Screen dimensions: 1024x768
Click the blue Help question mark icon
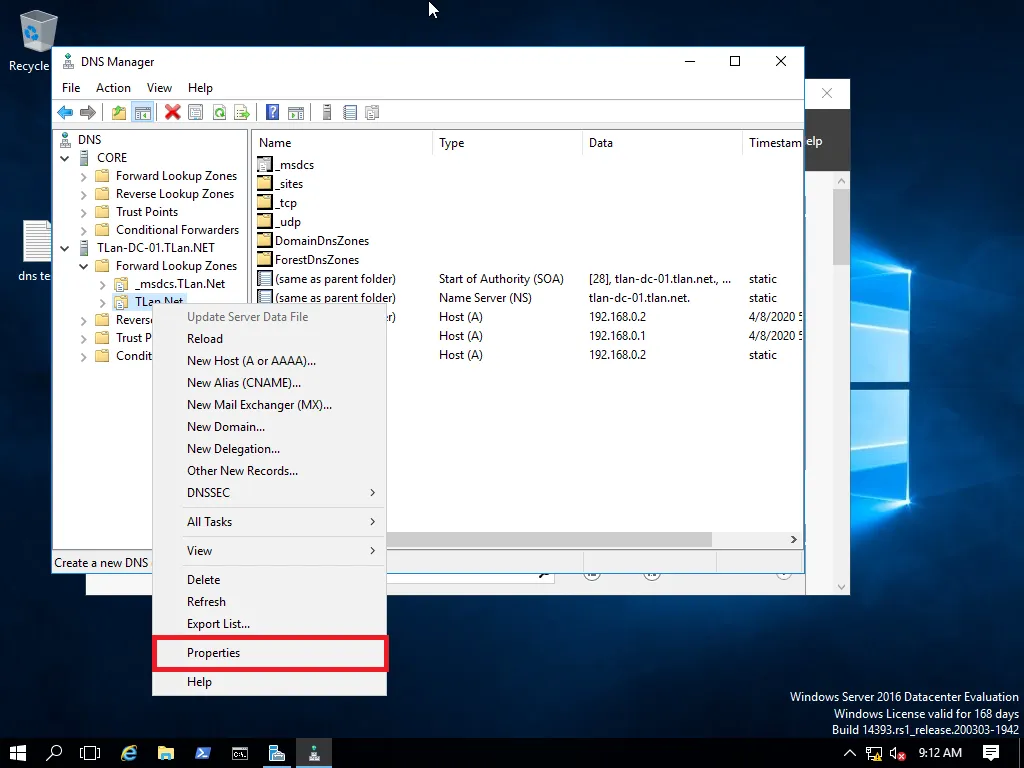272,112
